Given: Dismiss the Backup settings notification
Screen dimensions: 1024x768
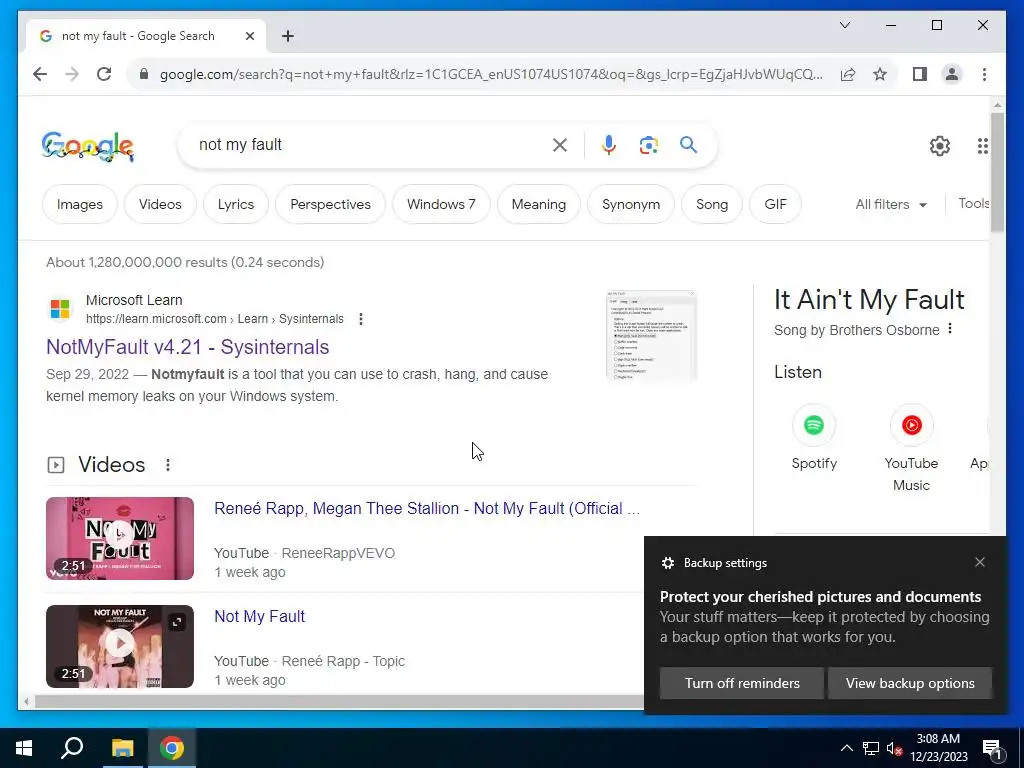Looking at the screenshot, I should click(x=980, y=562).
